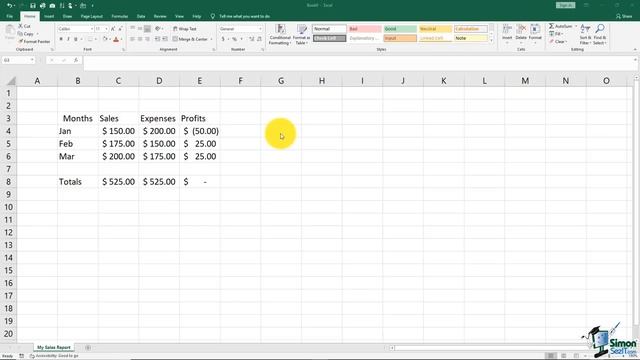Toggle Underline formatting
Image resolution: width=640 pixels, height=360 pixels.
pos(76,39)
